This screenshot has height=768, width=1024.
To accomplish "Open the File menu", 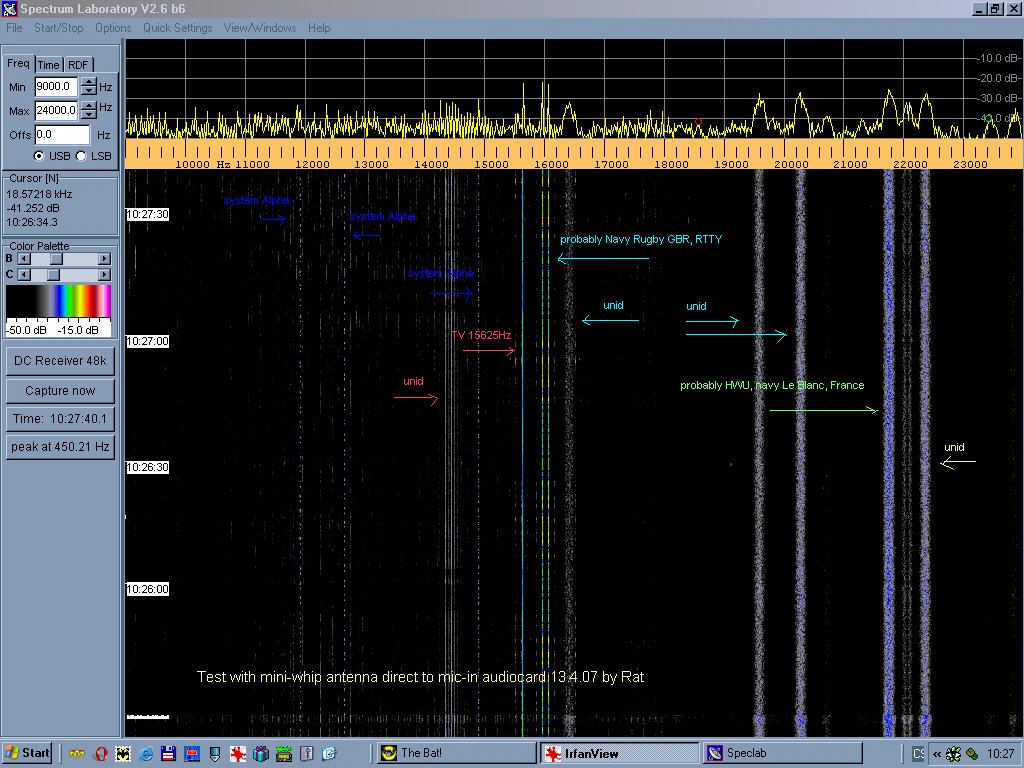I will [x=14, y=28].
